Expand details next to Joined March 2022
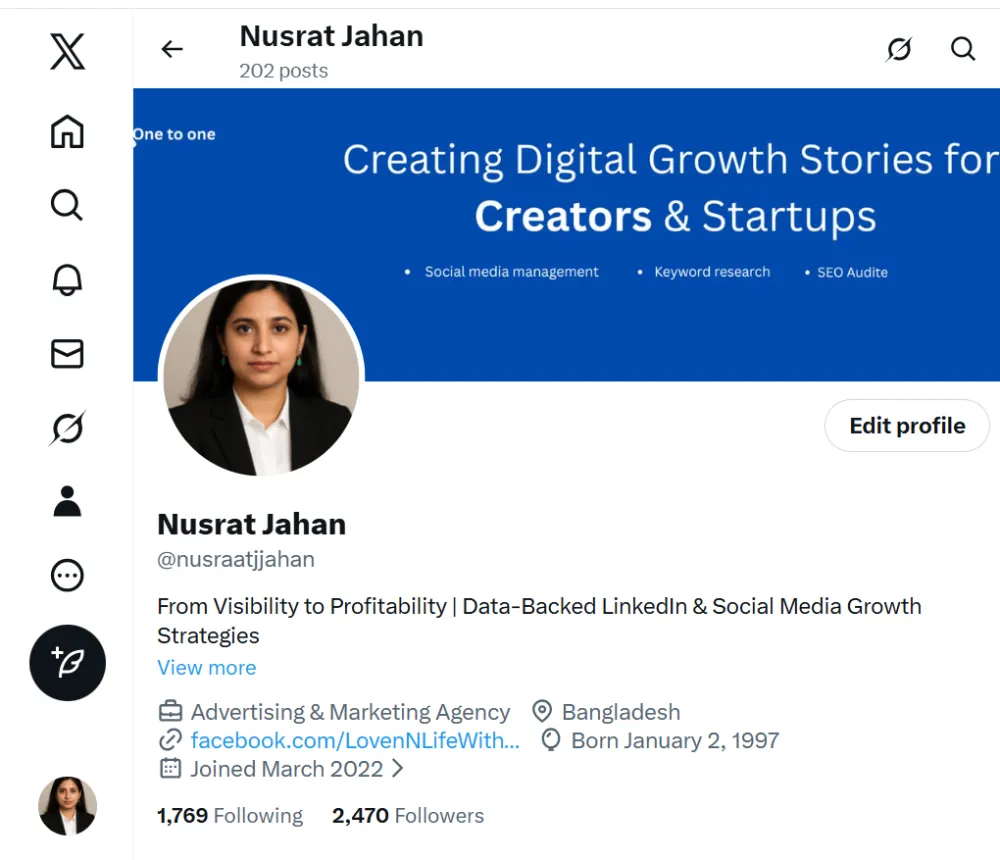1000x860 pixels. pos(399,769)
